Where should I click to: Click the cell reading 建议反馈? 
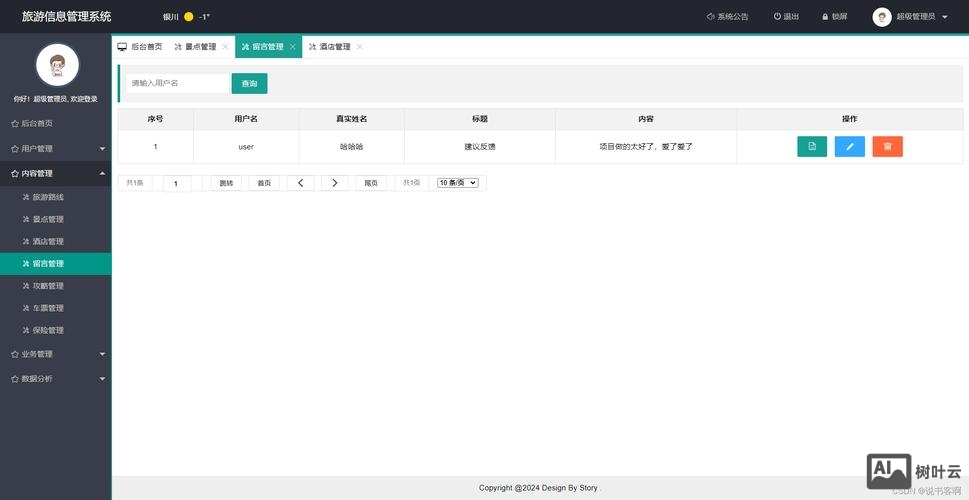(x=480, y=147)
